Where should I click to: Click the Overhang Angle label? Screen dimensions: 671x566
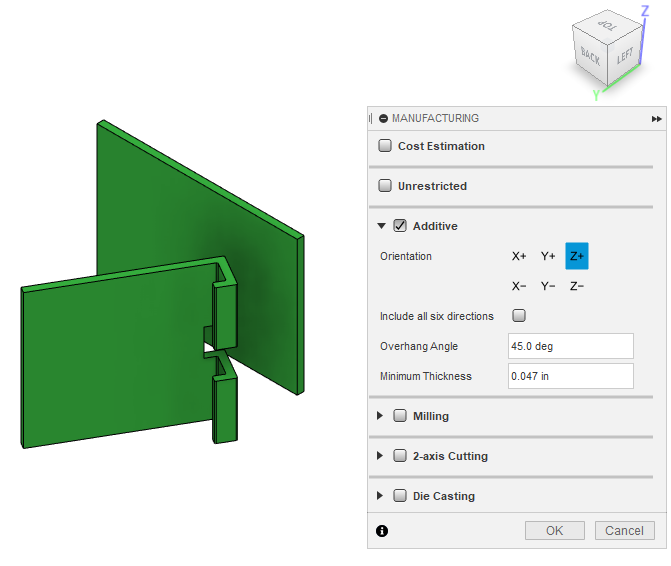pyautogui.click(x=419, y=346)
